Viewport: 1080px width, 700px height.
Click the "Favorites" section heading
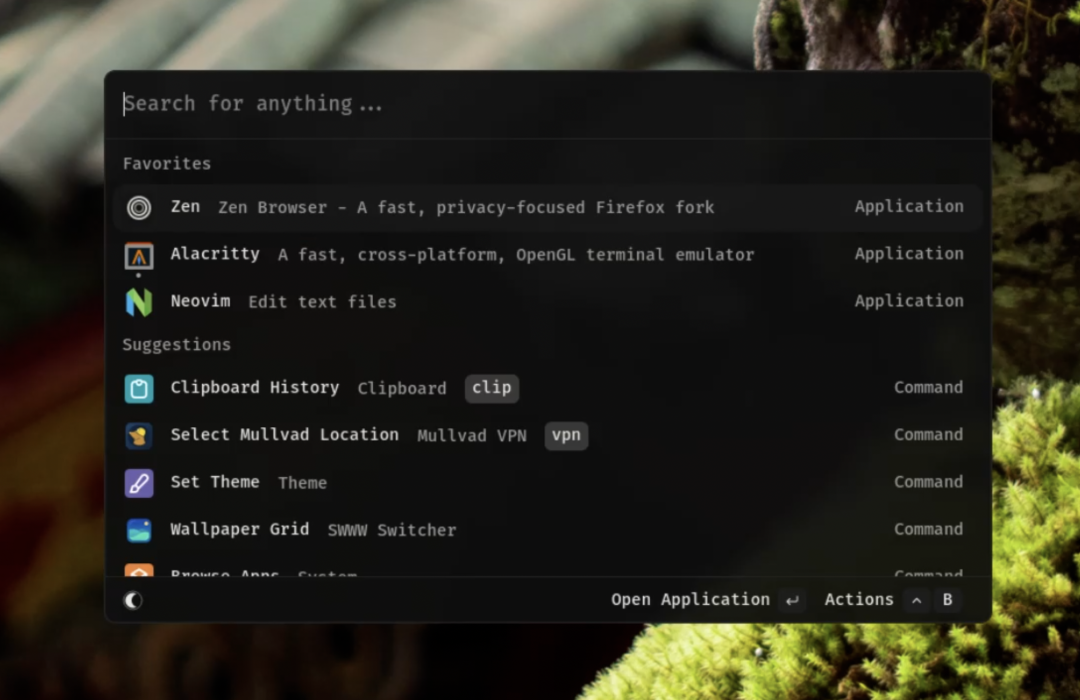[x=167, y=164]
